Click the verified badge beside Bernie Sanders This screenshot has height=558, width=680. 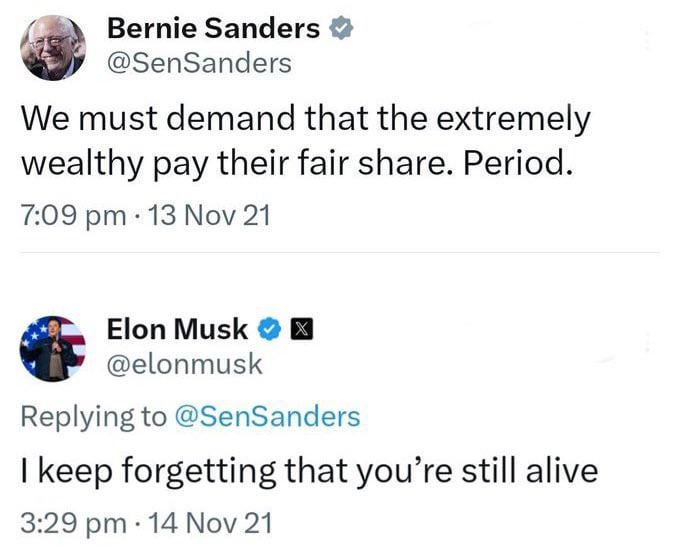[x=340, y=30]
